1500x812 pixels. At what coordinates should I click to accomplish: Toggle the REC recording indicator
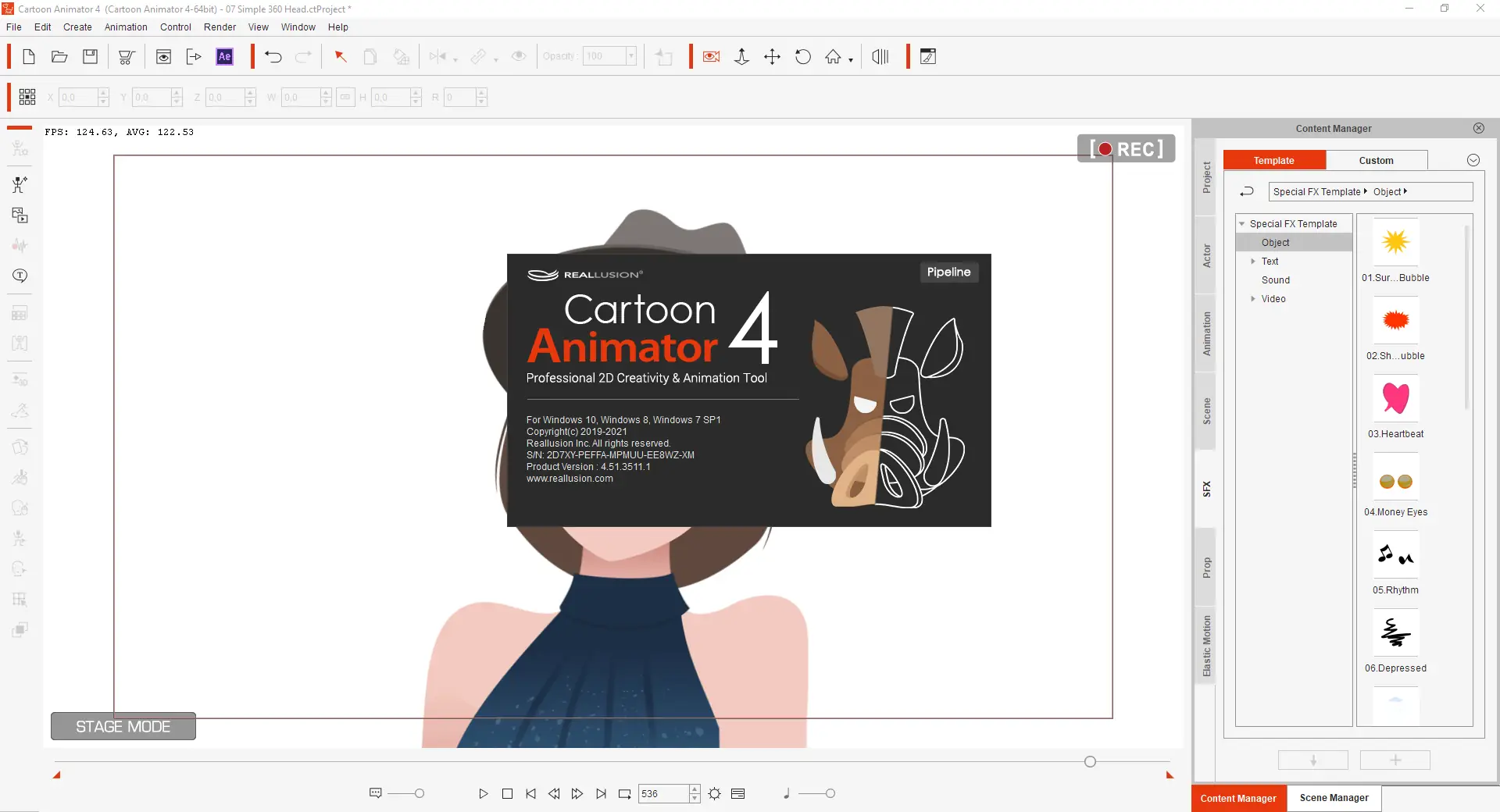pos(1126,148)
